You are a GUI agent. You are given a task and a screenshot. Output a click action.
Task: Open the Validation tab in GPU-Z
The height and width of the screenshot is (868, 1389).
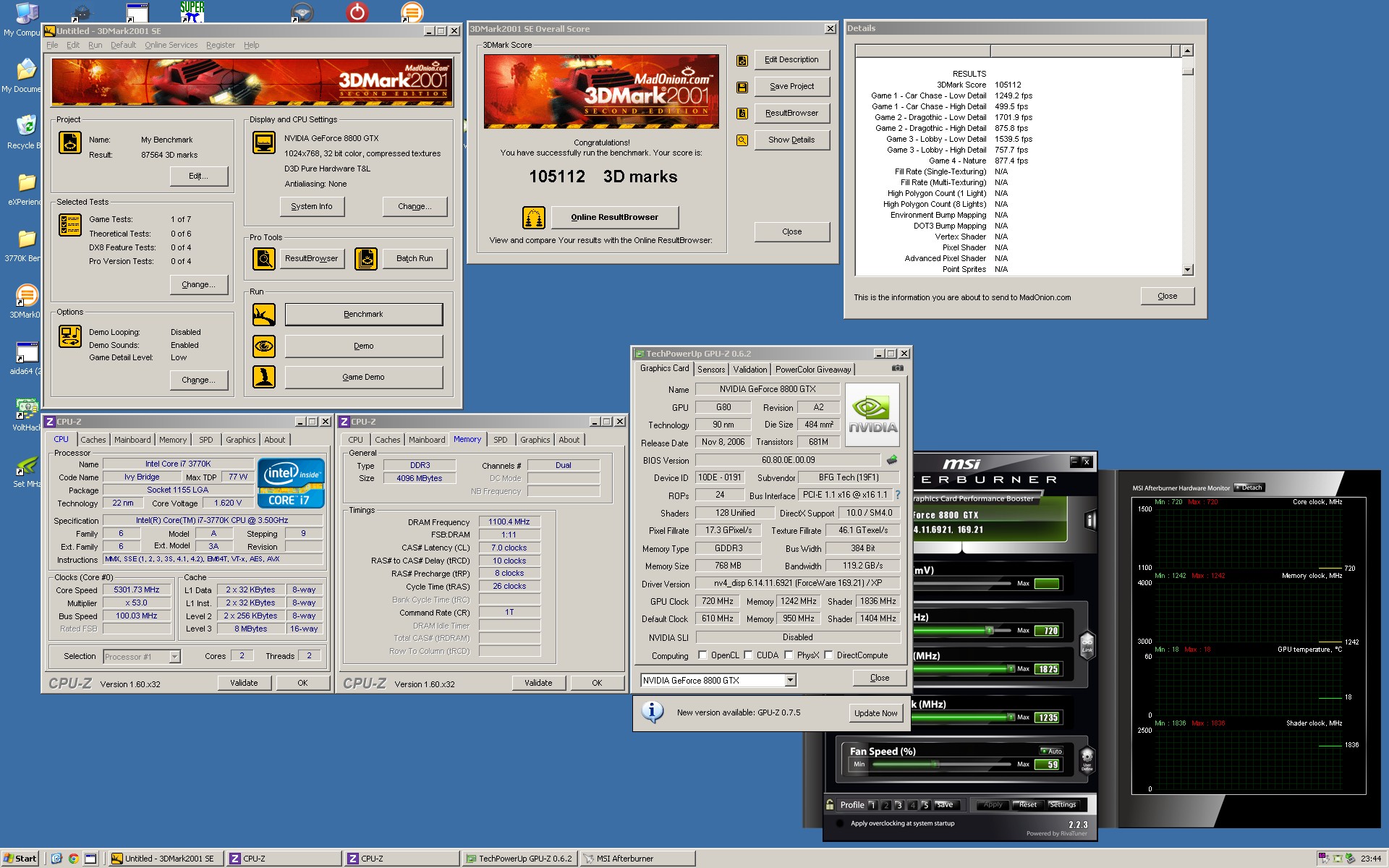pos(749,370)
